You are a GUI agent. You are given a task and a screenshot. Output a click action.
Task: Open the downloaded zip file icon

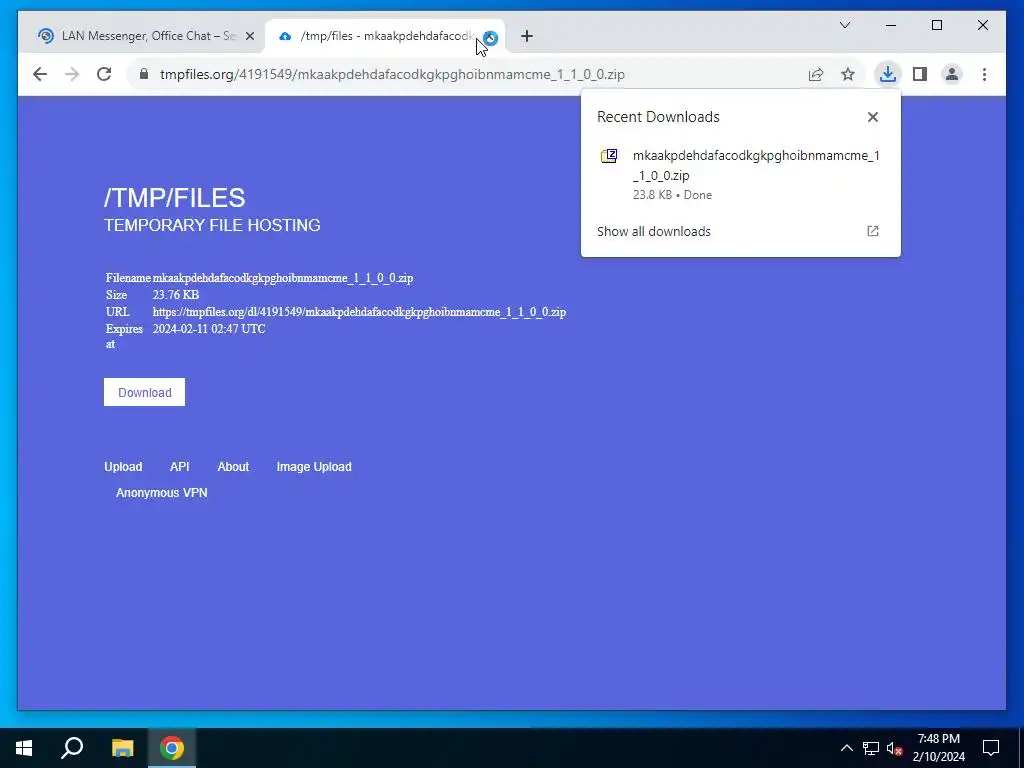pyautogui.click(x=609, y=156)
